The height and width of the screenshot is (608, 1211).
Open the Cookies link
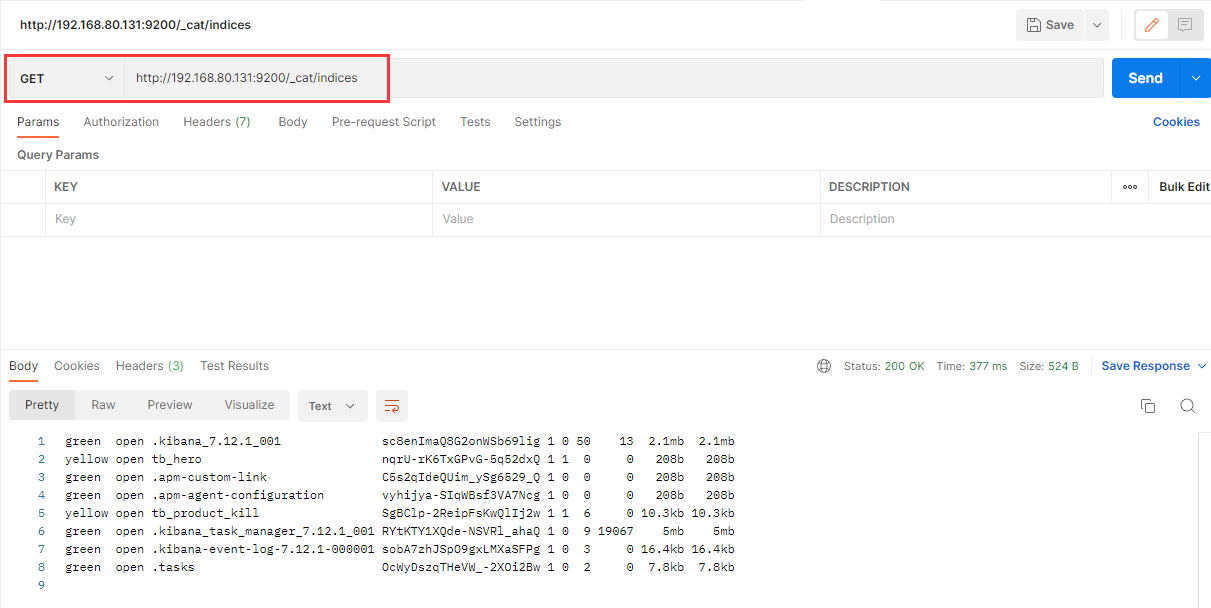tap(1176, 122)
